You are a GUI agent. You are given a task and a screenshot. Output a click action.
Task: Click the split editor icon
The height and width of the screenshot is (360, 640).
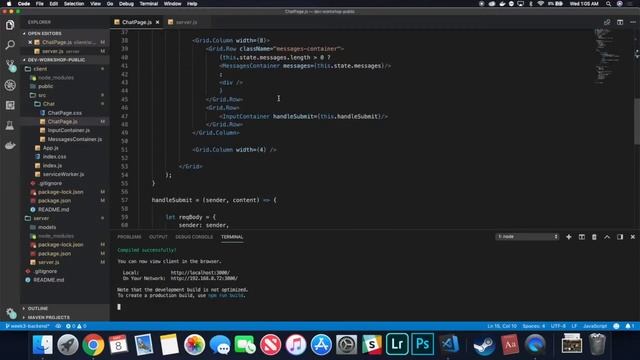620,22
